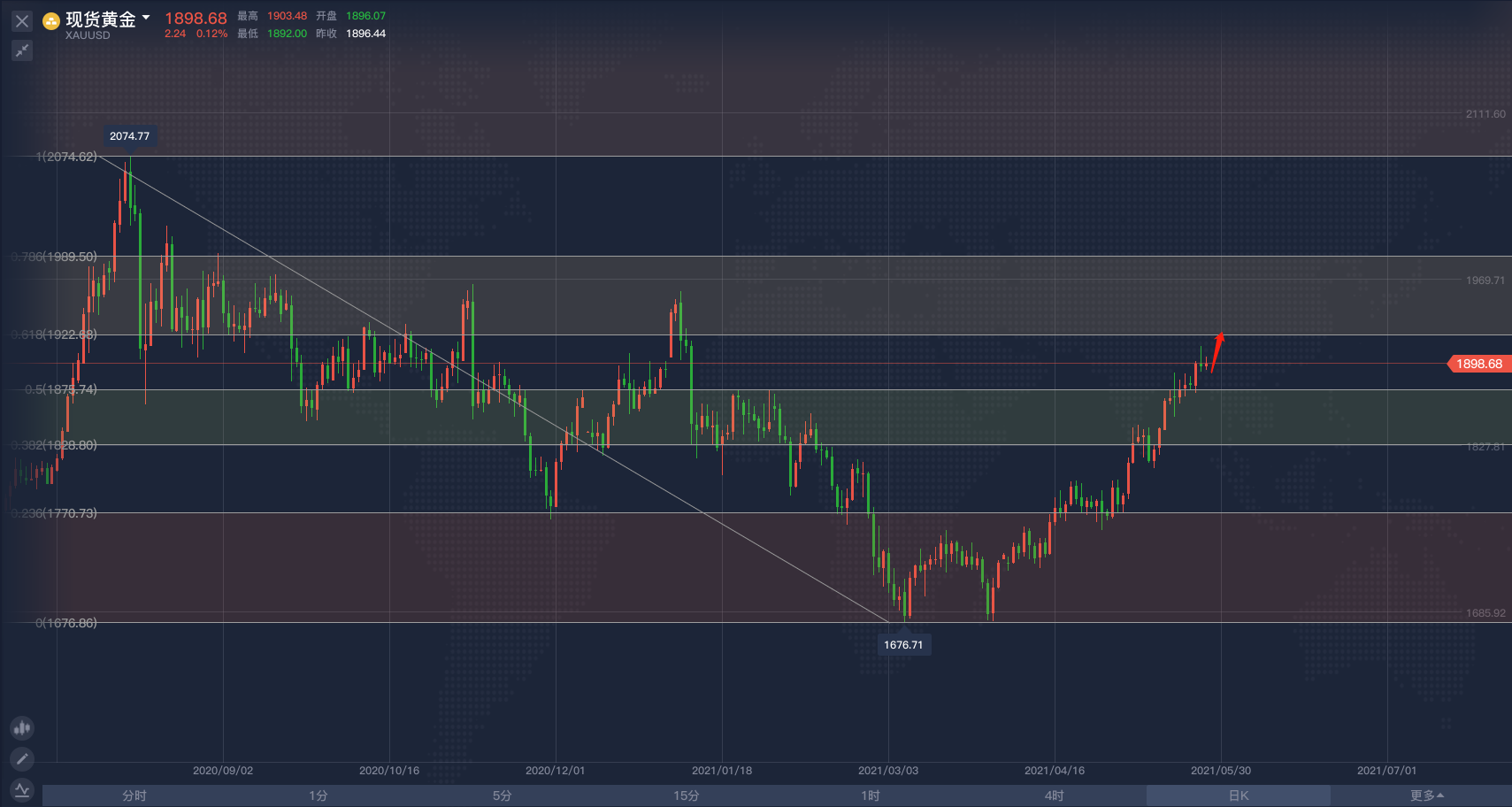Click the 1685.92 price axis label

[x=1485, y=613]
